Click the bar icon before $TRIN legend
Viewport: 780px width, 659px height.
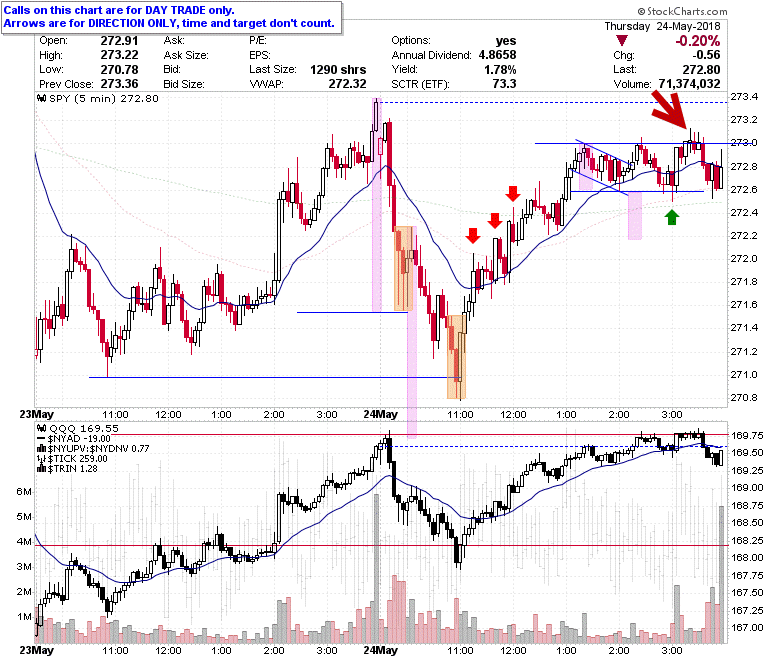pos(42,469)
